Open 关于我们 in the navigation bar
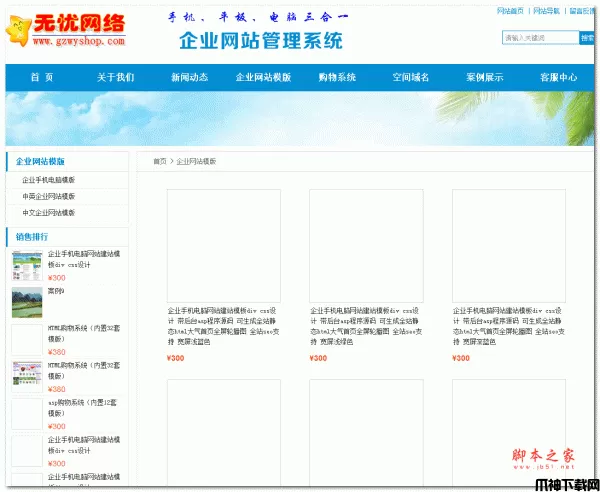This screenshot has width=600, height=492. (x=116, y=78)
